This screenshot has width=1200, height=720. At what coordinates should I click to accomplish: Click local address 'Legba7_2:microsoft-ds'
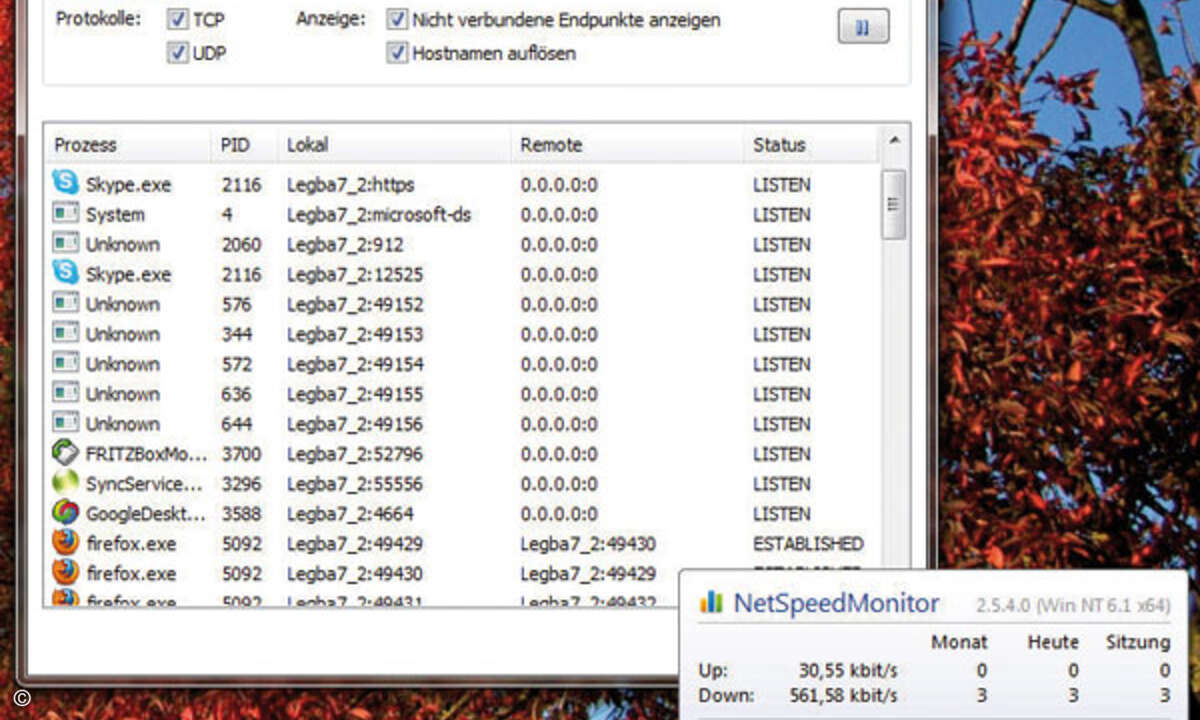(378, 215)
